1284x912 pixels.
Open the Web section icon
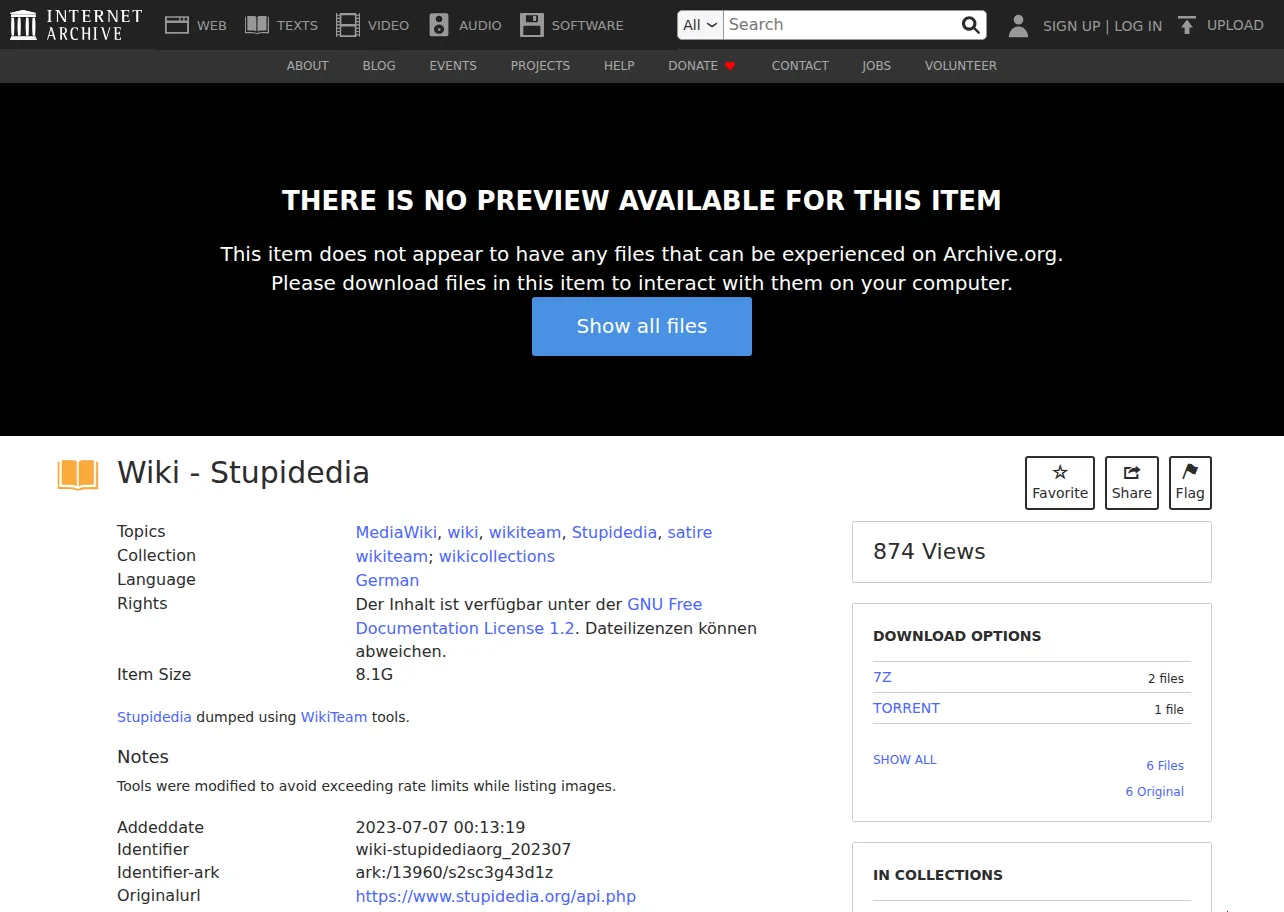[177, 25]
